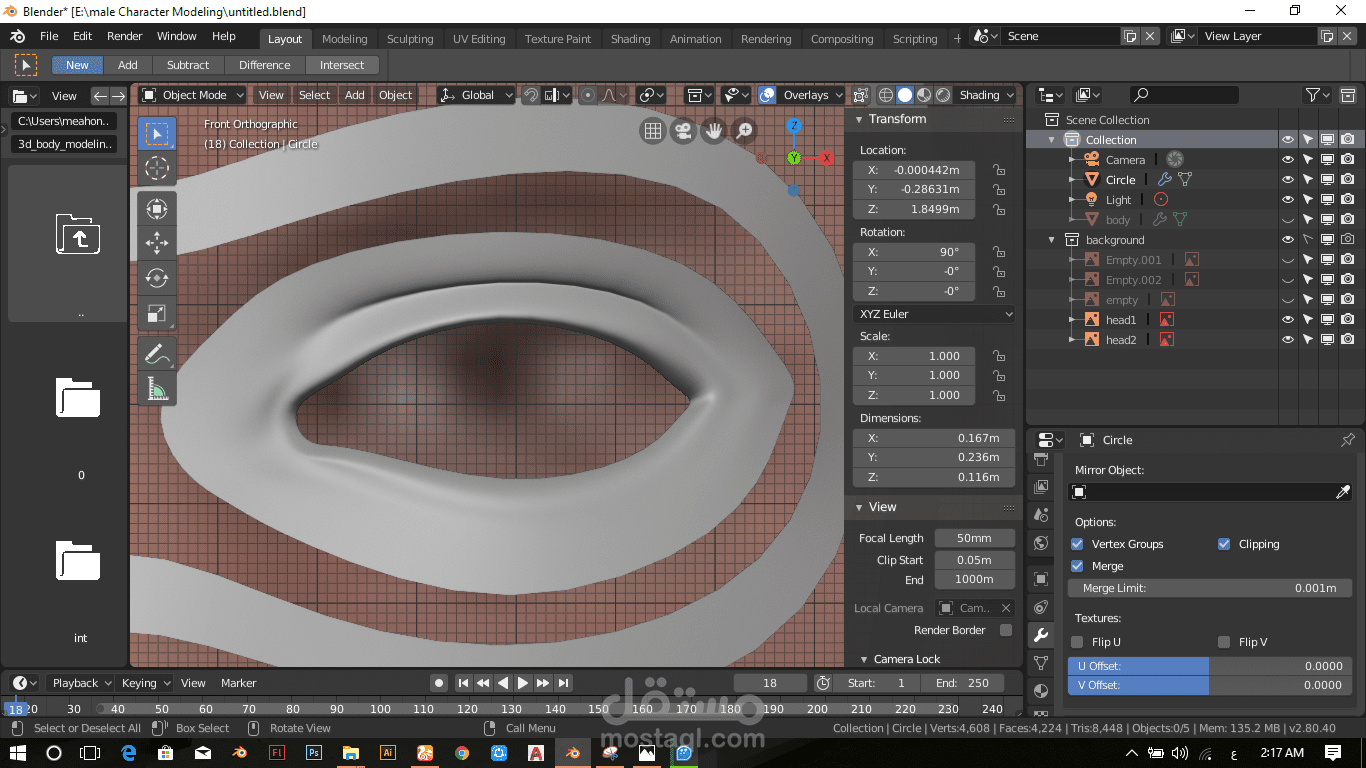This screenshot has width=1366, height=768.
Task: Click the modifiers wrench properties tab
Action: [x=1041, y=635]
